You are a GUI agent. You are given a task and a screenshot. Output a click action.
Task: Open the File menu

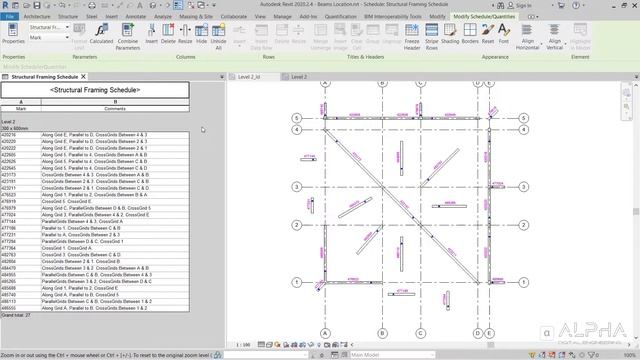point(9,17)
